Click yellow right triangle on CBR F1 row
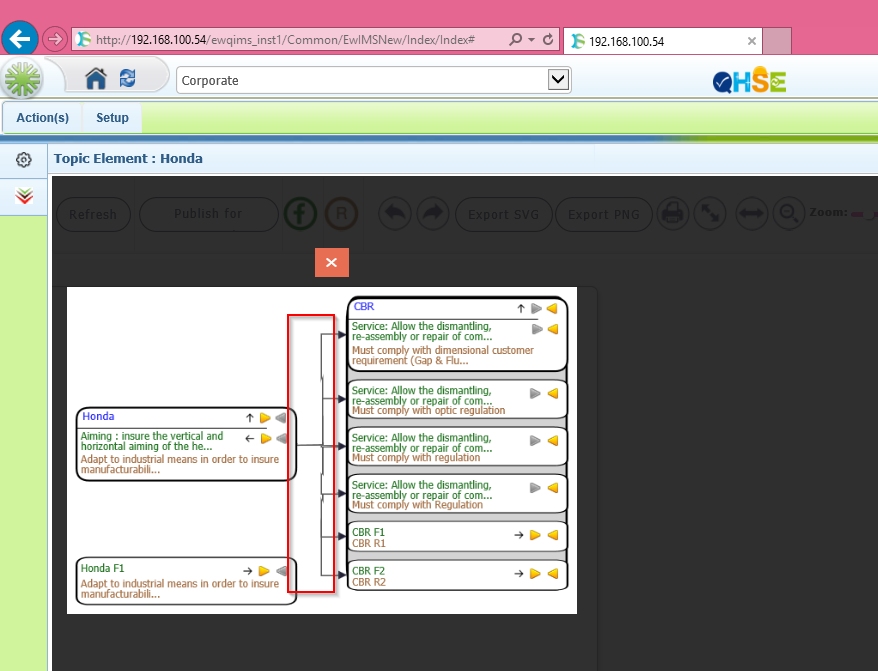 click(x=535, y=535)
